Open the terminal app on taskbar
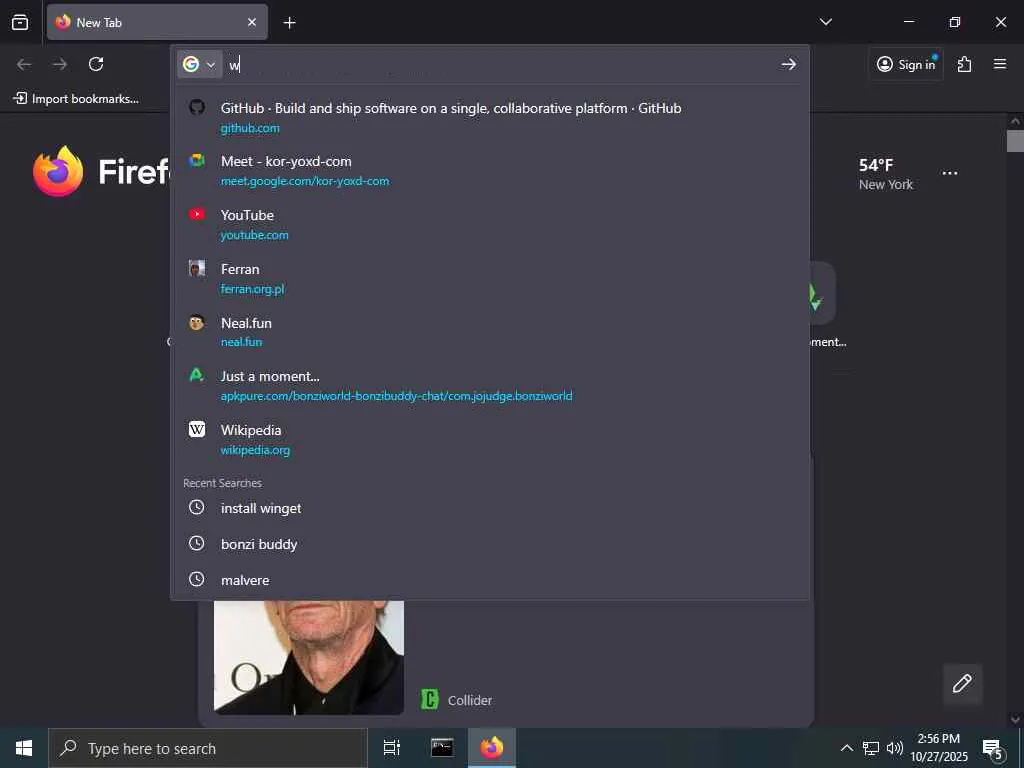1024x768 pixels. point(442,748)
